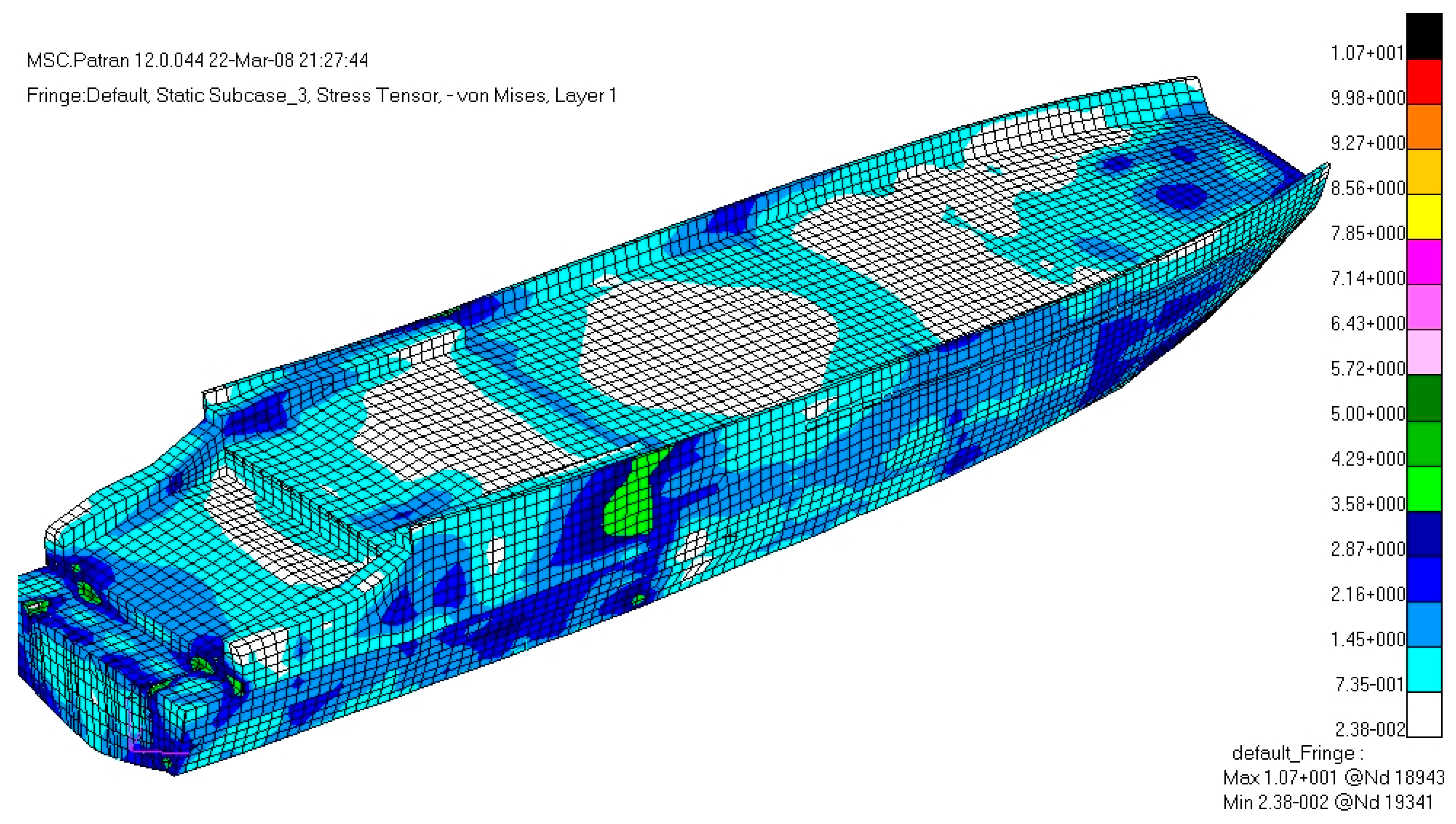The image size is (1456, 824).
Task: Click the cyan legend color band
Action: (x=1424, y=669)
